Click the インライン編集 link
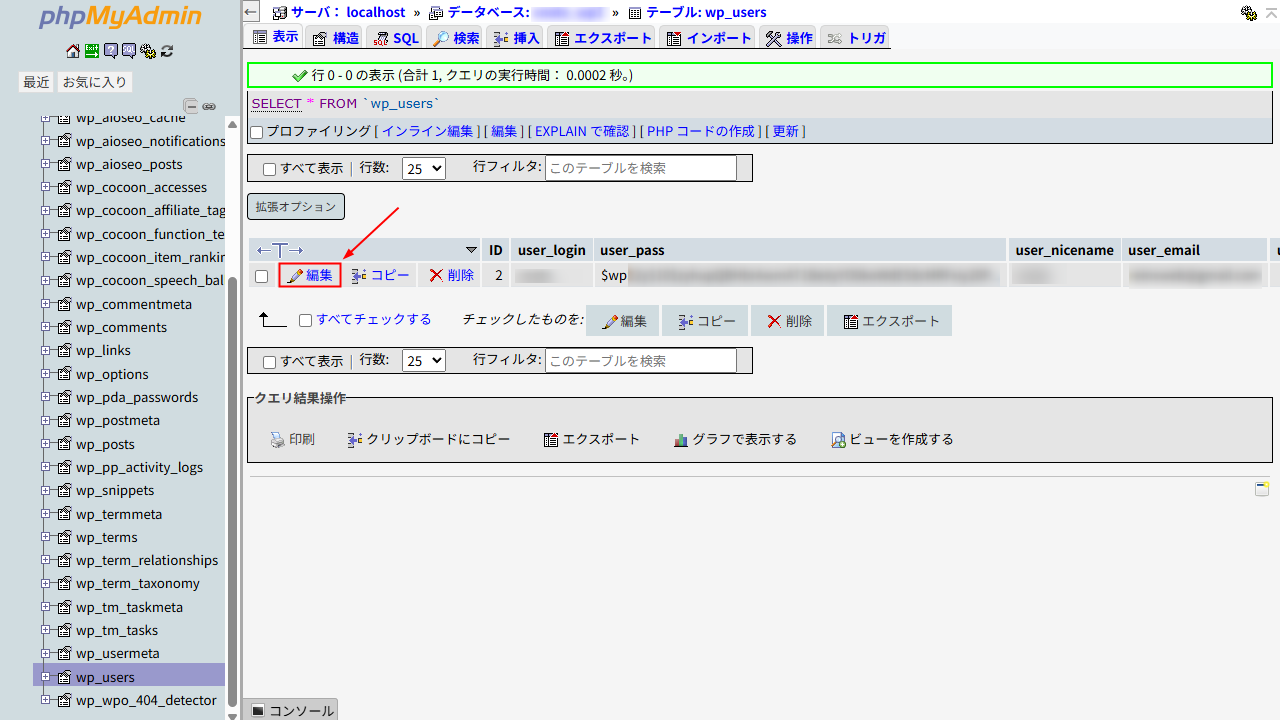The image size is (1280, 720). 427,131
